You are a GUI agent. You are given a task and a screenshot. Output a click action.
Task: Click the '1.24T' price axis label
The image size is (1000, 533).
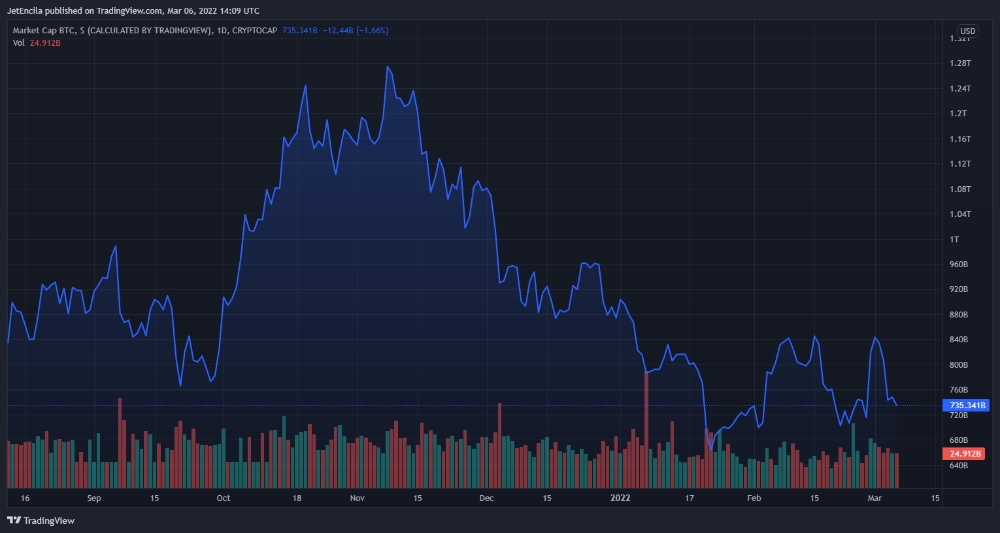point(960,89)
